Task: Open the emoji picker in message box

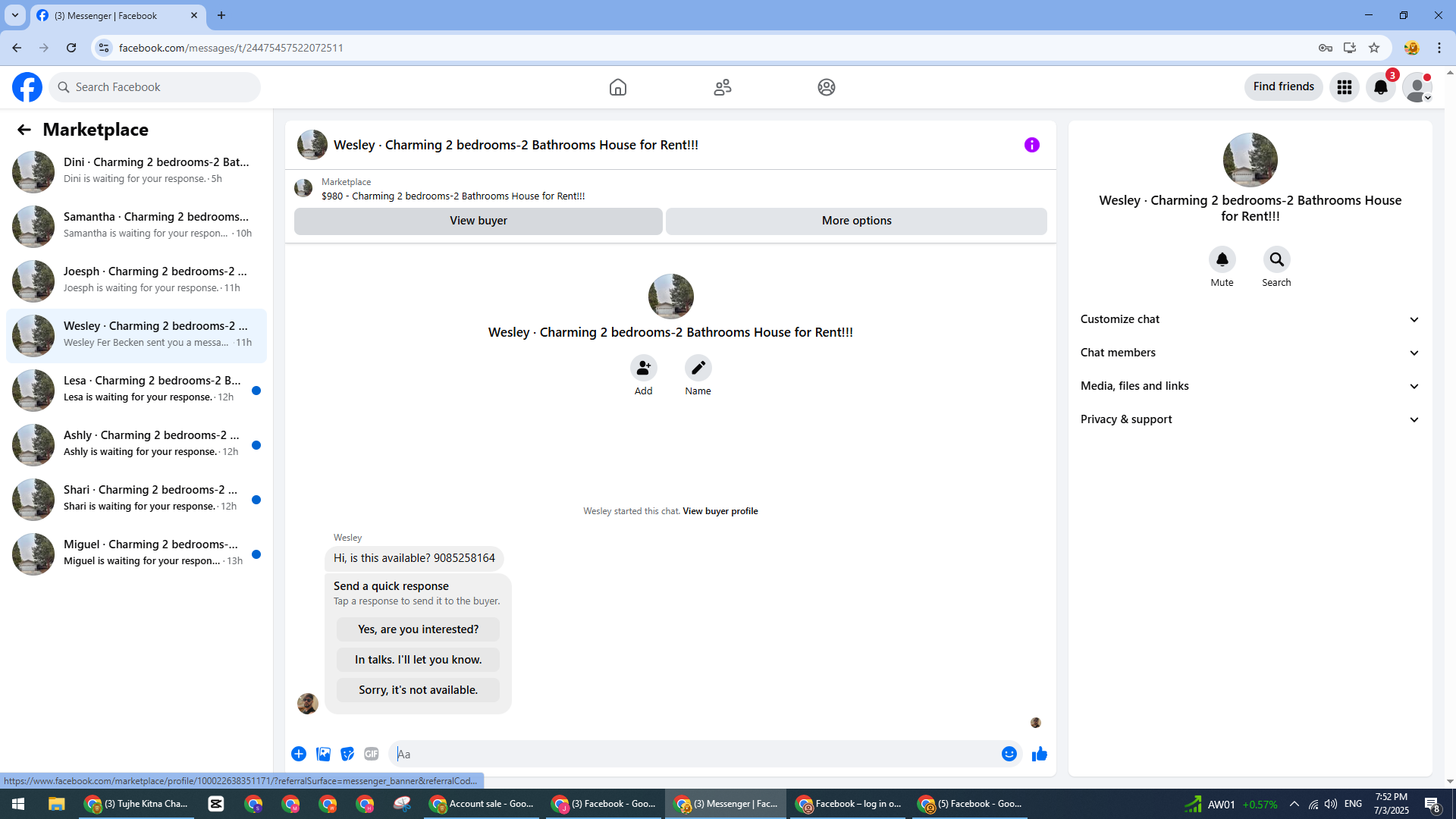Action: pos(1009,754)
